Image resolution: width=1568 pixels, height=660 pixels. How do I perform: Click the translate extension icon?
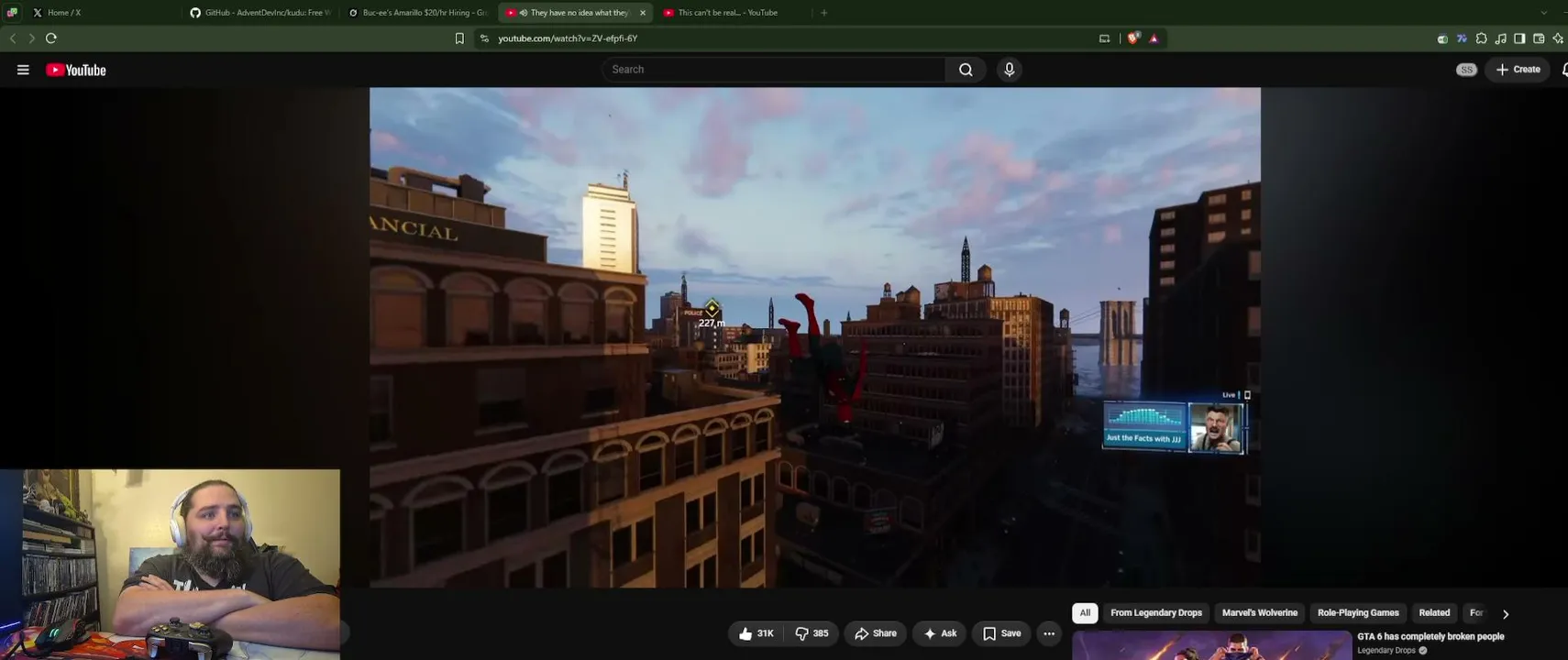pos(1462,38)
